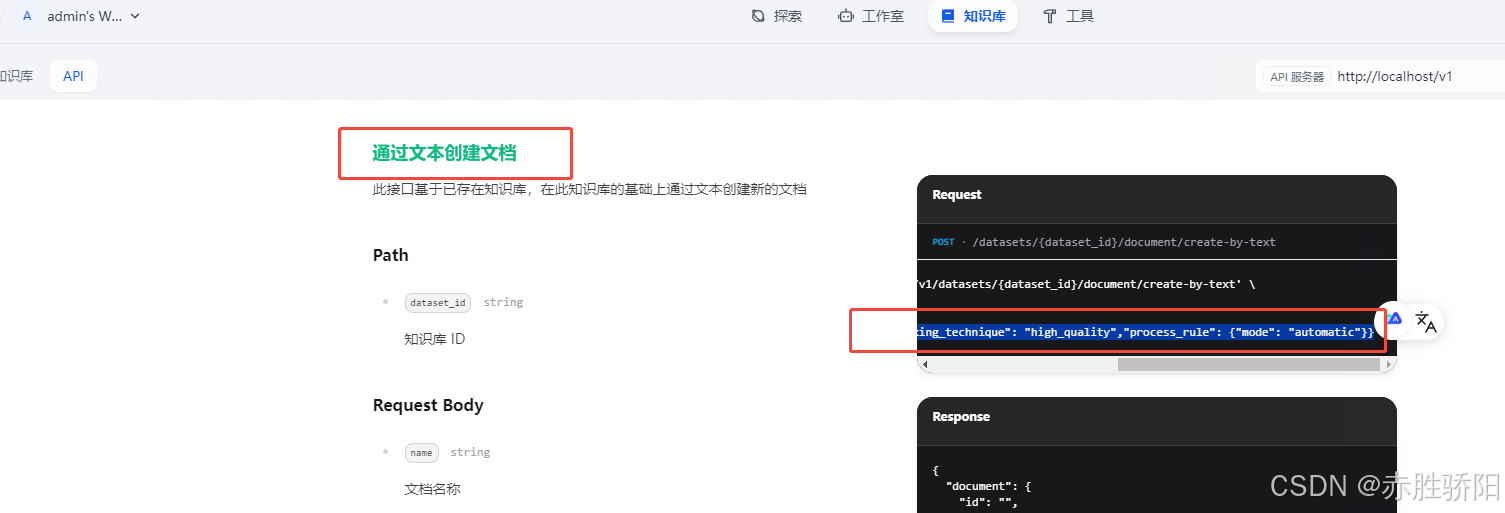Click the horizontal scrollbar thumb in code block
The image size is (1505, 513).
1250,365
